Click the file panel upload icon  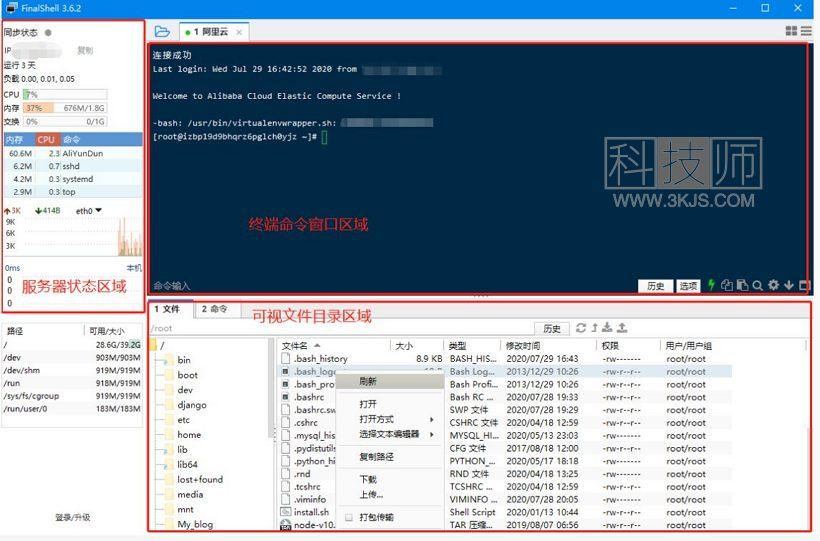tap(622, 328)
